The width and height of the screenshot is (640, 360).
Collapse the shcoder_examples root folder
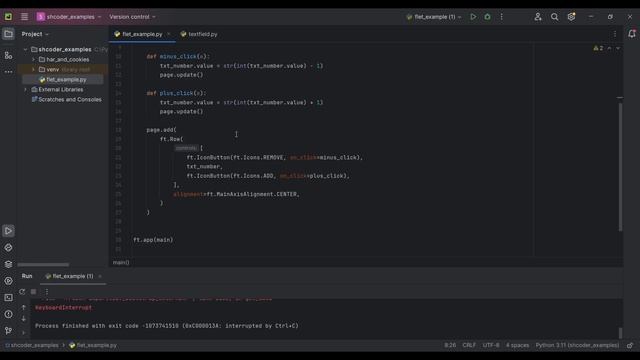pyautogui.click(x=25, y=49)
